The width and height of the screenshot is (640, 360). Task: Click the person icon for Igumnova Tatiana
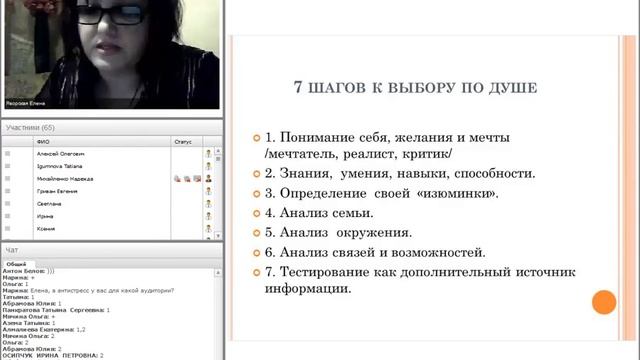click(209, 166)
